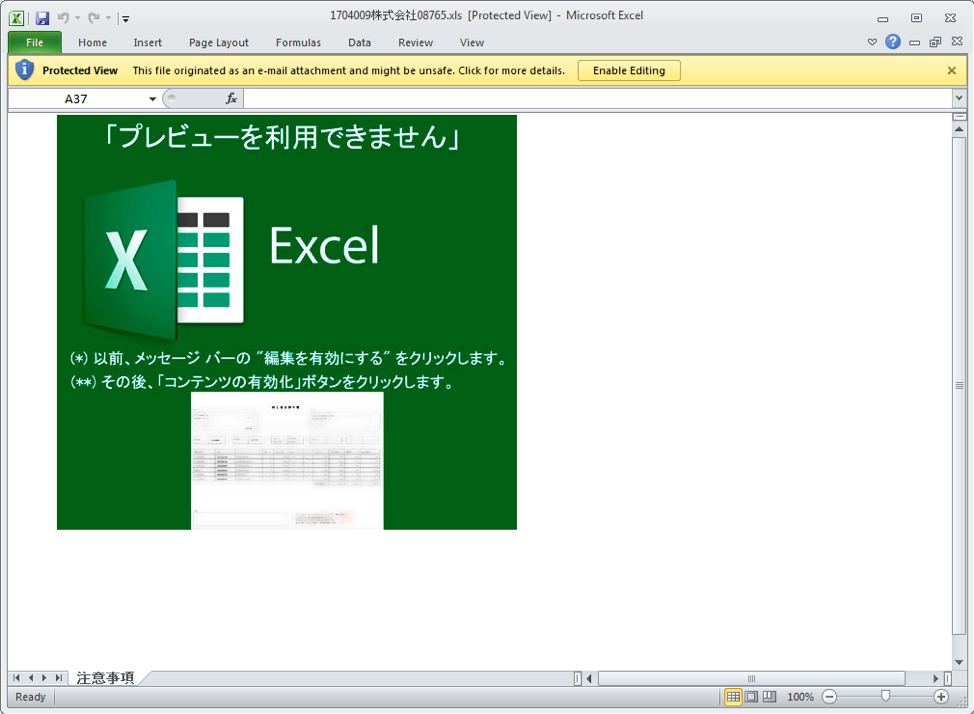Open the Redo history dropdown arrow

click(109, 18)
